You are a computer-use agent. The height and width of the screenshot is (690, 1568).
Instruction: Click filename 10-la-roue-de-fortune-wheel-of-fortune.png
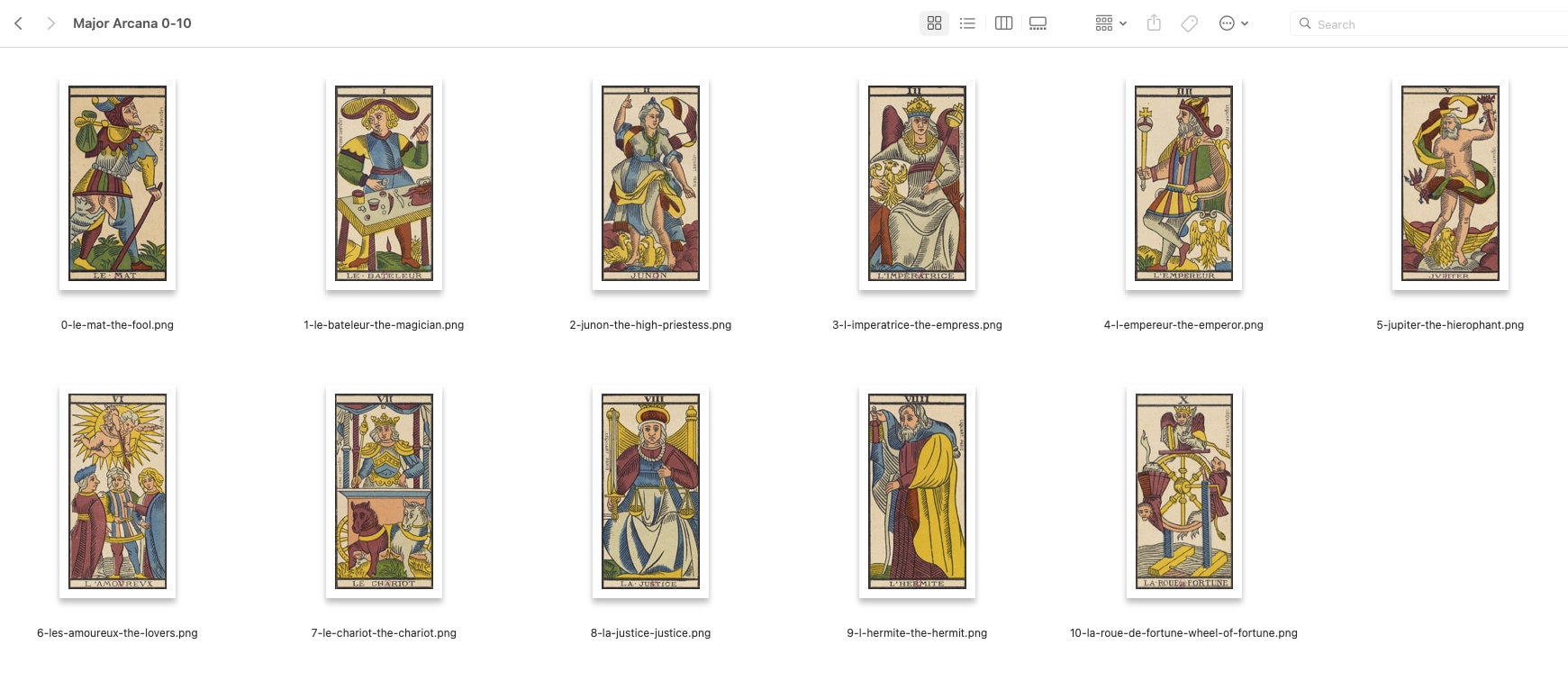(x=1183, y=633)
